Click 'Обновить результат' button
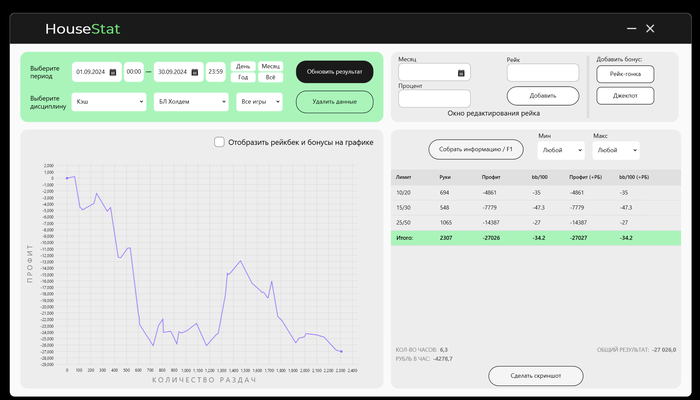This screenshot has height=400, width=700. click(334, 72)
